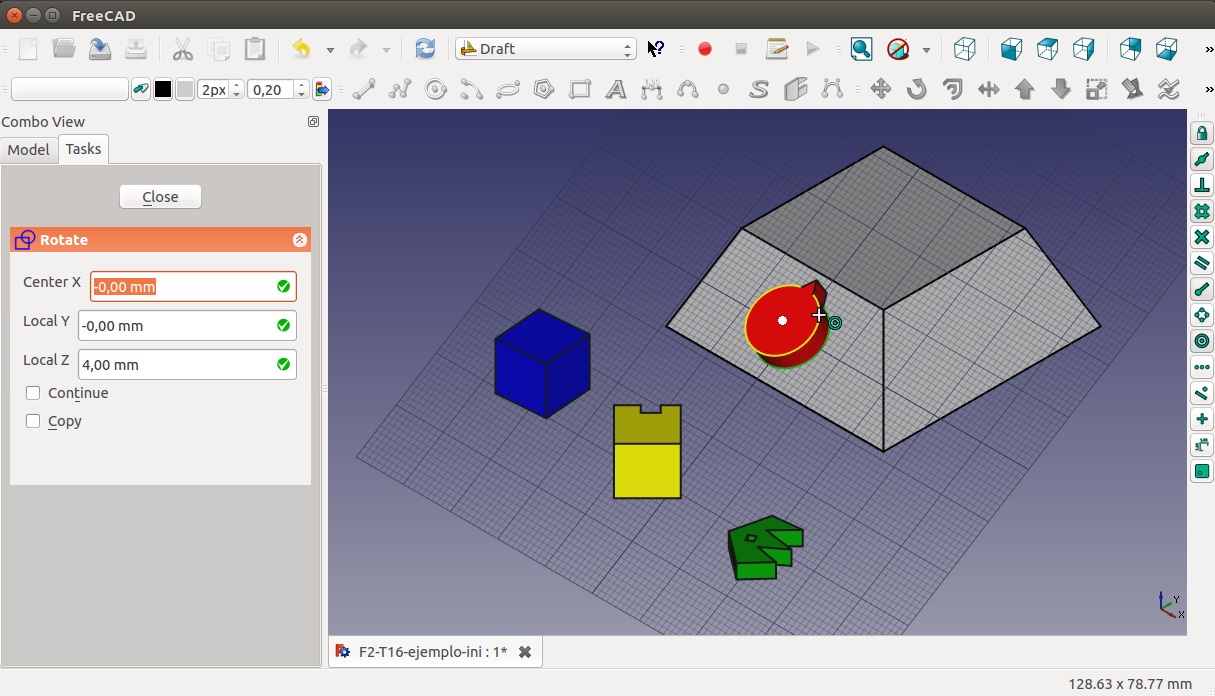Click the refresh recompute icon
This screenshot has width=1215, height=696.
pyautogui.click(x=425, y=48)
